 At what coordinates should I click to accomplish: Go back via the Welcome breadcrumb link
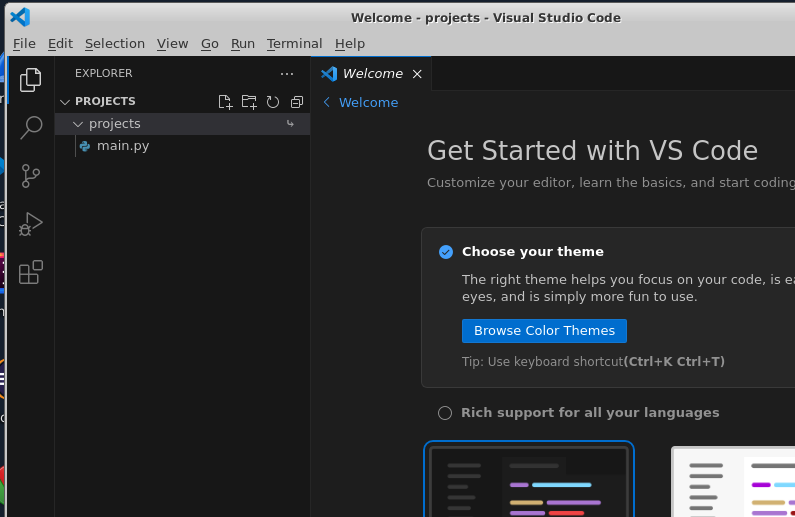[367, 103]
